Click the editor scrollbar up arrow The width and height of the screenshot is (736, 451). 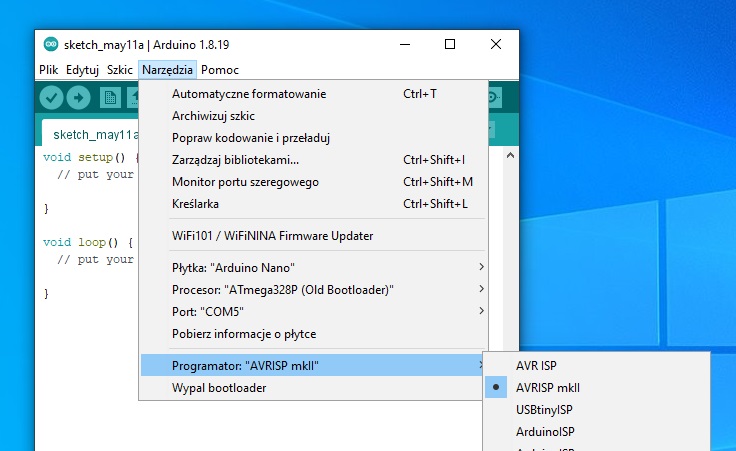pyautogui.click(x=511, y=155)
